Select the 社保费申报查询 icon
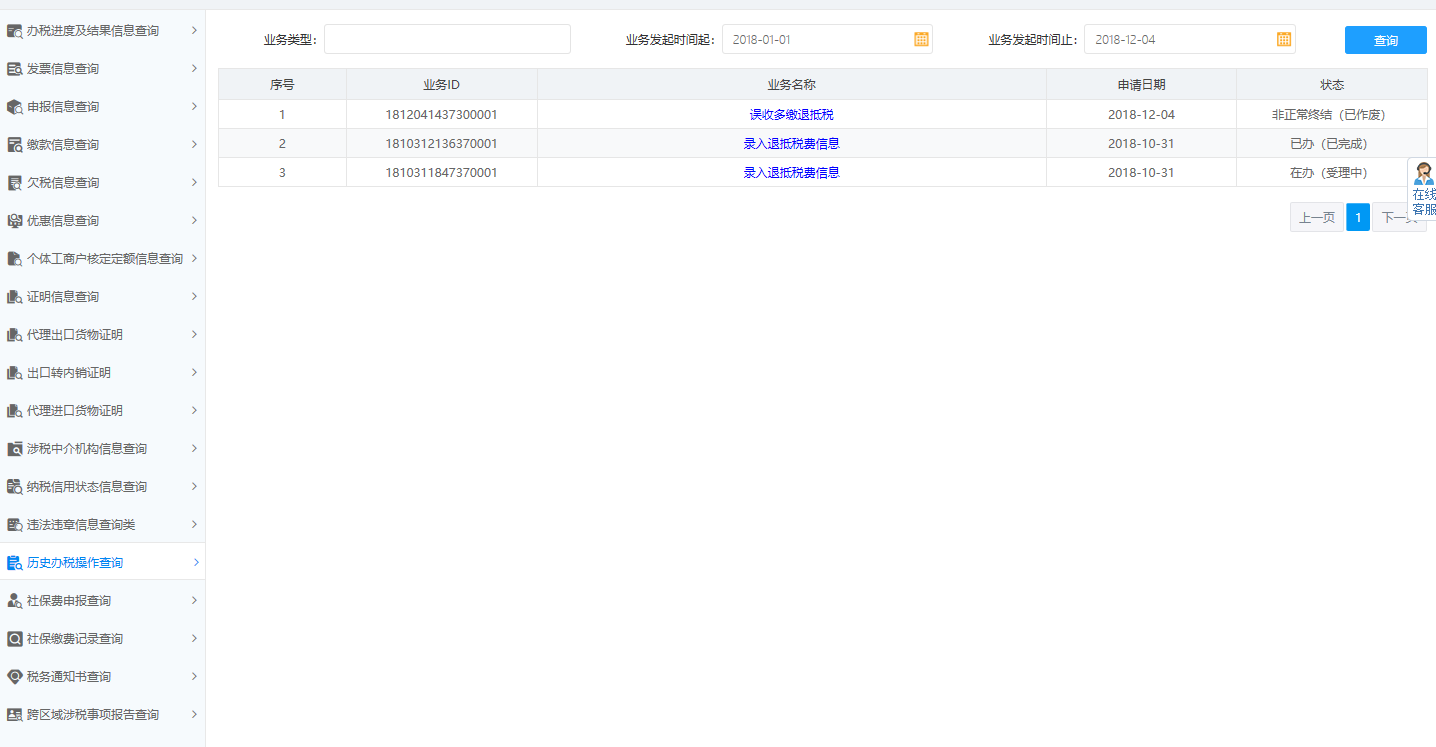Image resolution: width=1436 pixels, height=747 pixels. pyautogui.click(x=14, y=600)
